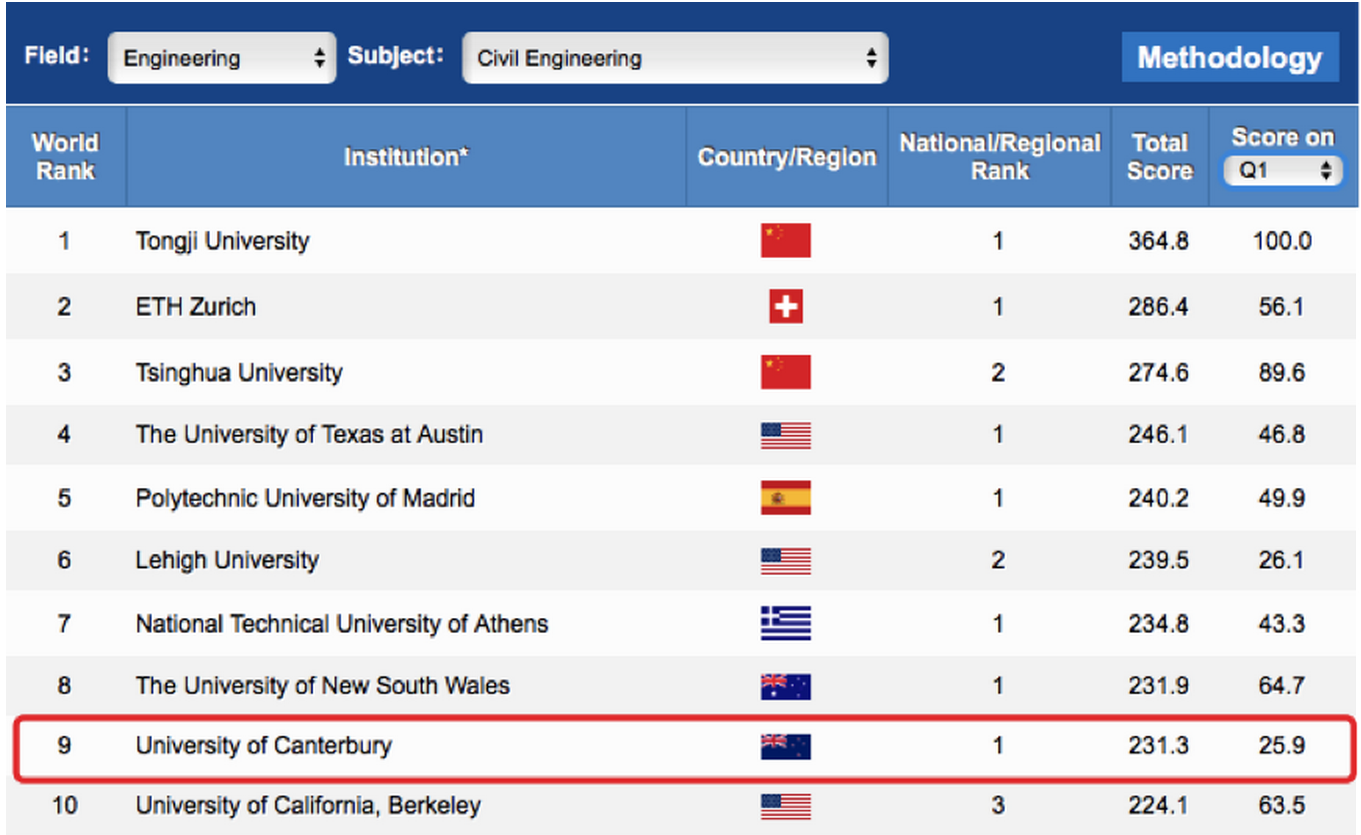Open the Field dropdown showing Engineering

click(221, 58)
